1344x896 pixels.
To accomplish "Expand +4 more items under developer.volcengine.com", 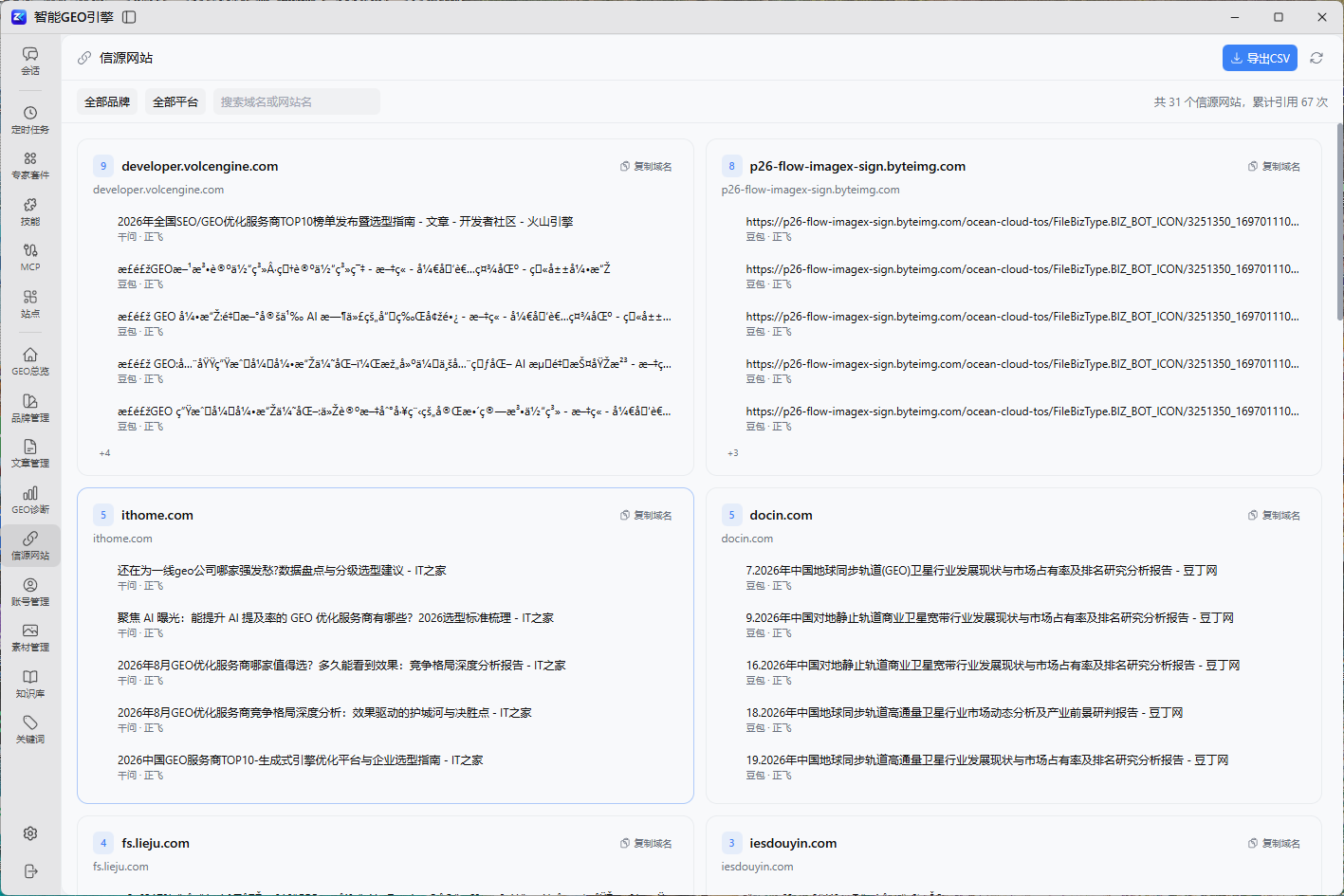I will 104,453.
